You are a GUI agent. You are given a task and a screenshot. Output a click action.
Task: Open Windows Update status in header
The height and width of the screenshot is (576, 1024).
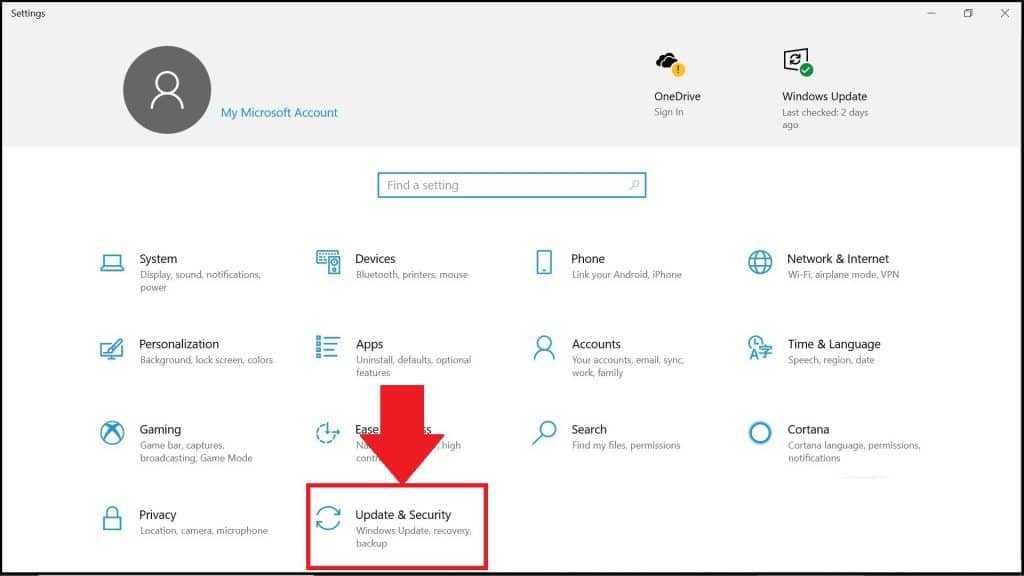pyautogui.click(x=823, y=97)
